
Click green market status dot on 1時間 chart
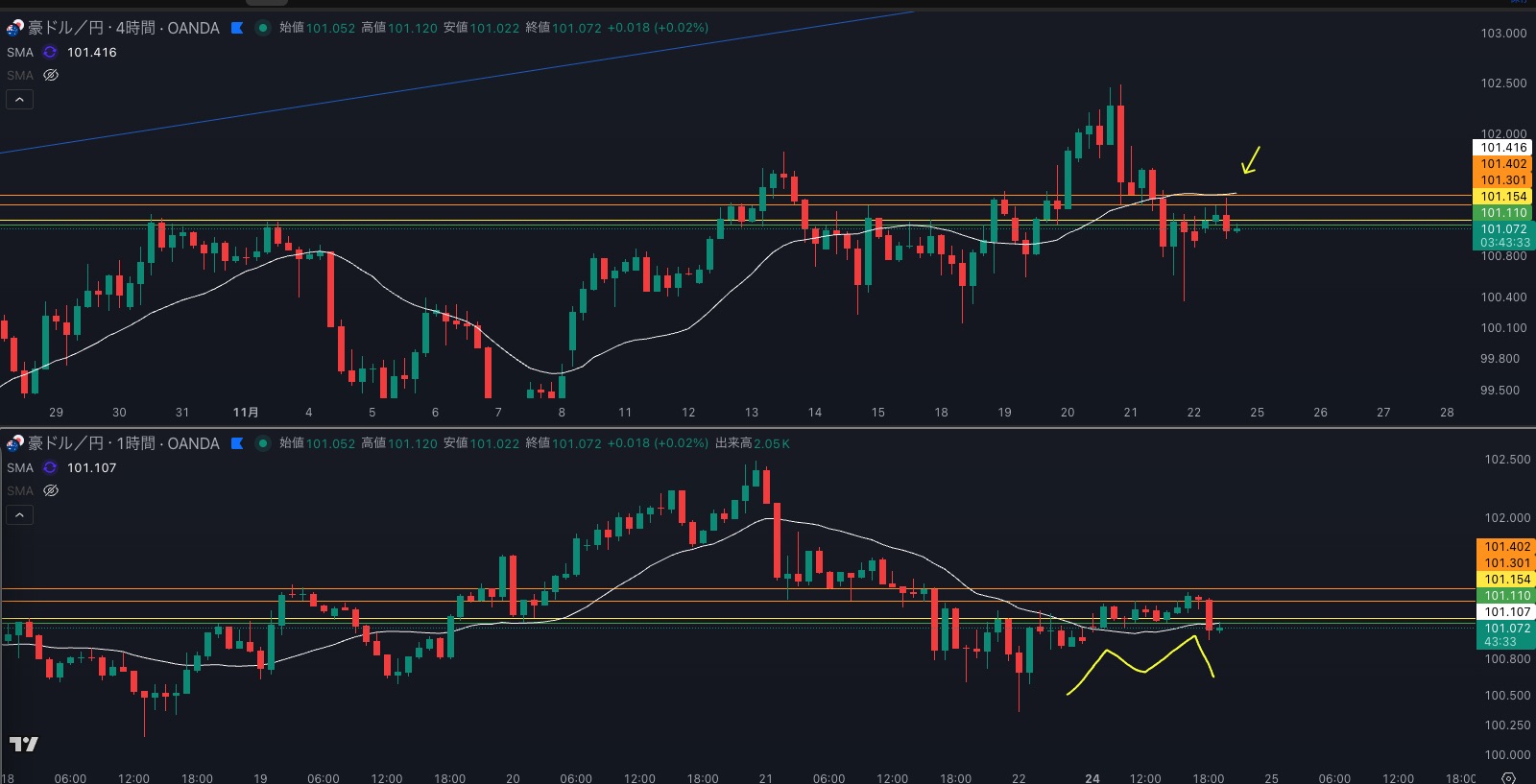tap(262, 443)
